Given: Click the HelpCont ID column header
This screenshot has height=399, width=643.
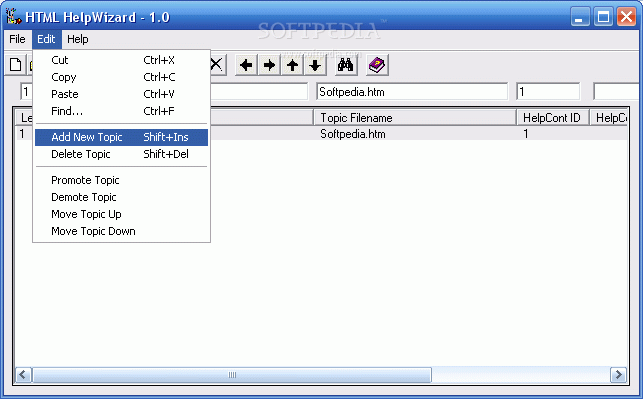Looking at the screenshot, I should (552, 118).
